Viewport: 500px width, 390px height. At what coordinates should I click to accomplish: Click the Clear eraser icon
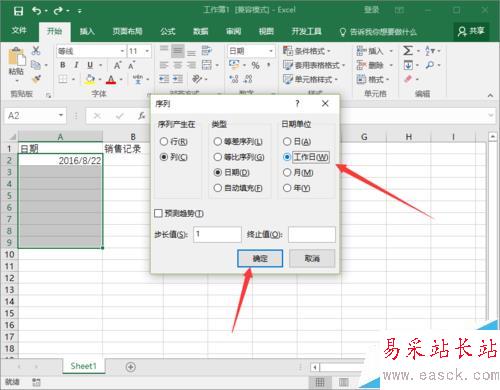(408, 79)
